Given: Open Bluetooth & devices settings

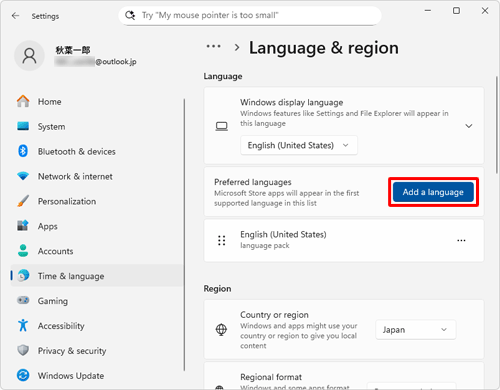Looking at the screenshot, I should (97, 151).
